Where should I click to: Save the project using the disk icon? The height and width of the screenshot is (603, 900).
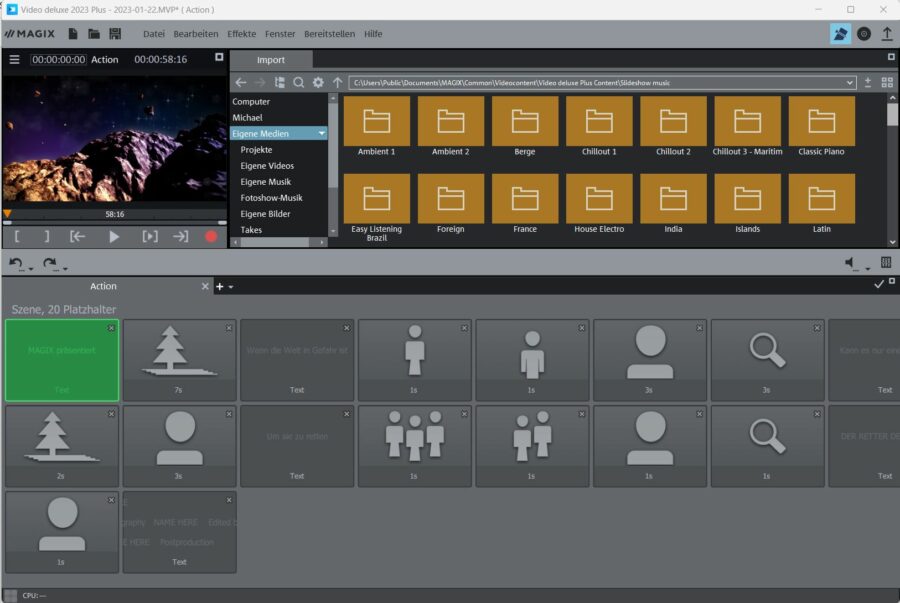(115, 33)
